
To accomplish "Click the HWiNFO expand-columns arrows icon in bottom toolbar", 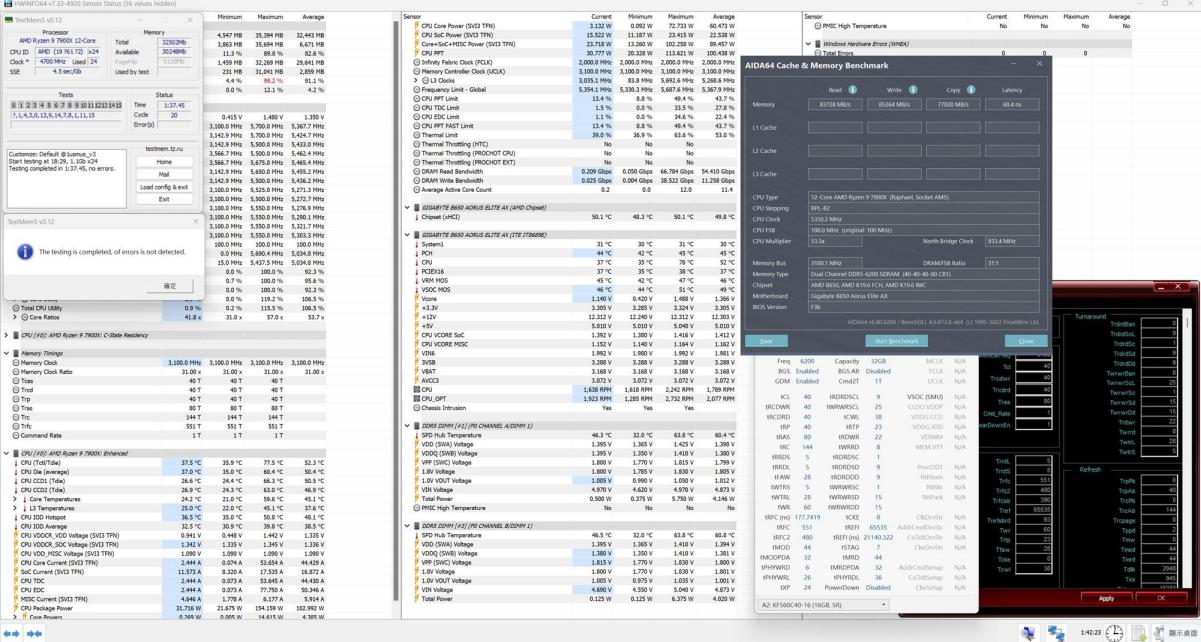I will [9, 633].
